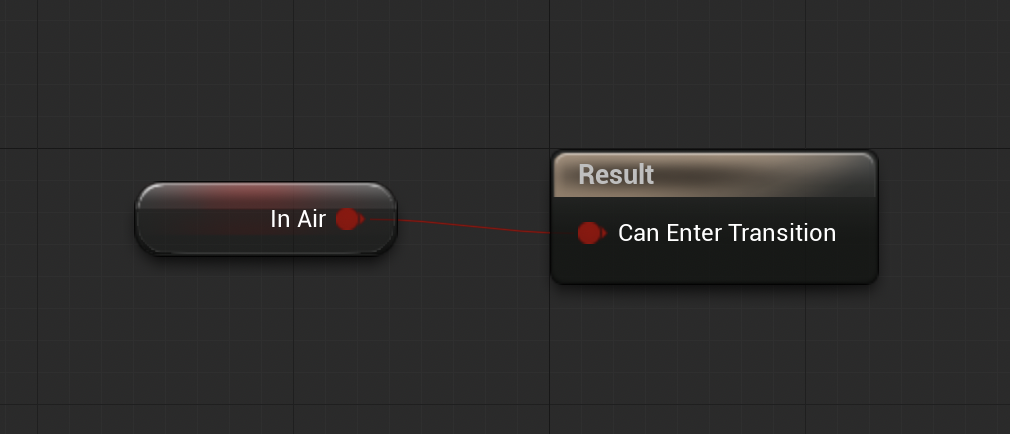Viewport: 1010px width, 434px height.
Task: Click the word Result in node header
Action: 616,175
